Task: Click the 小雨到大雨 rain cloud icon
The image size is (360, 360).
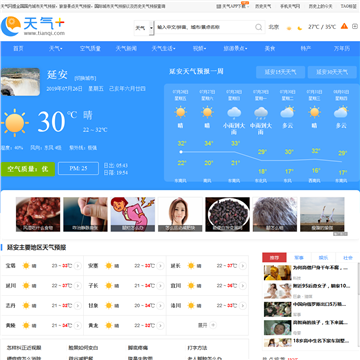Action: [234, 113]
